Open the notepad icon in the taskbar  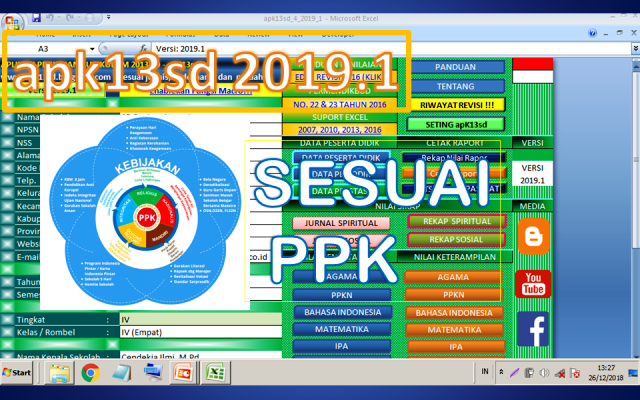click(122, 373)
